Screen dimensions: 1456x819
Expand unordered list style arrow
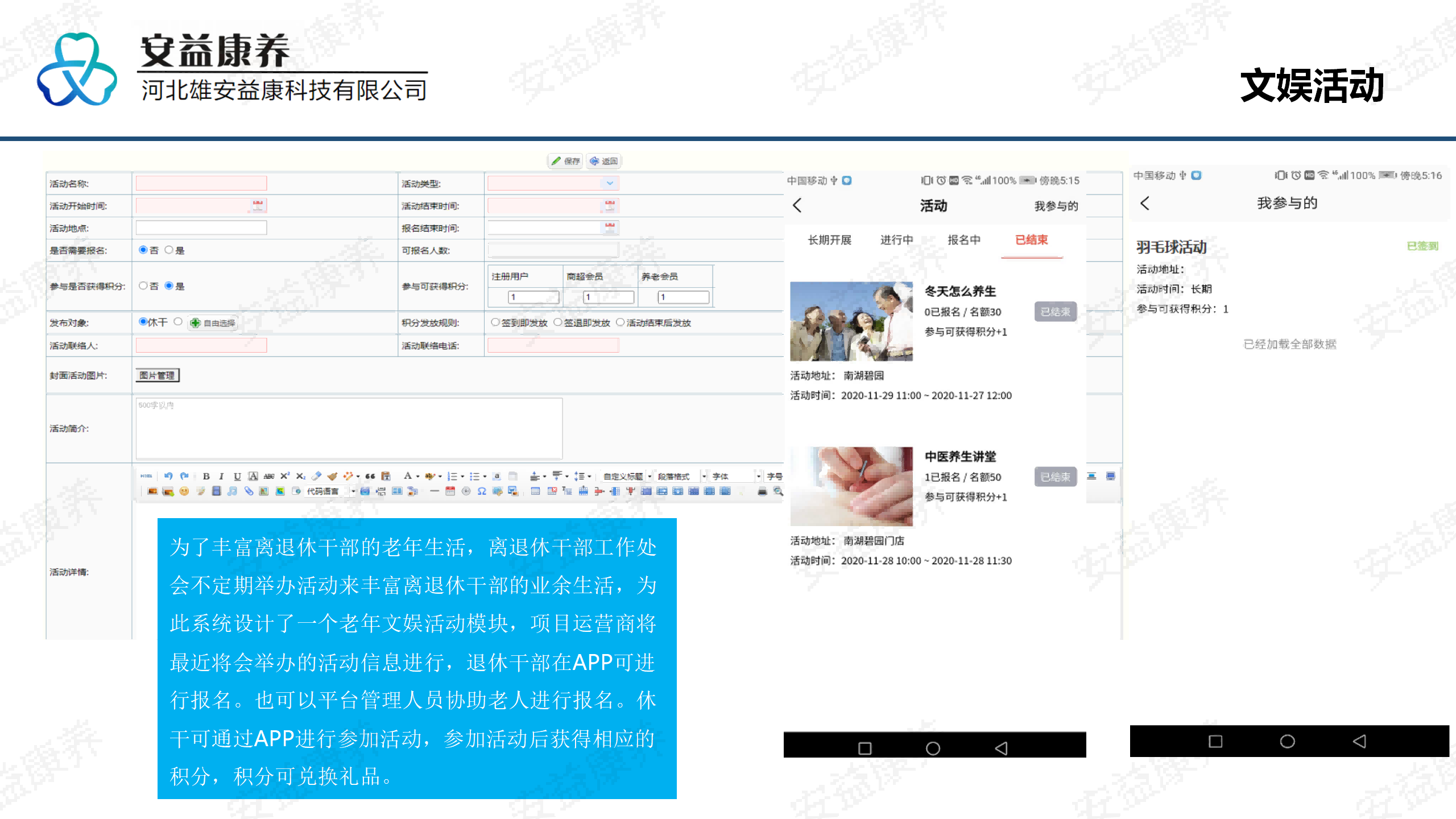coord(485,477)
